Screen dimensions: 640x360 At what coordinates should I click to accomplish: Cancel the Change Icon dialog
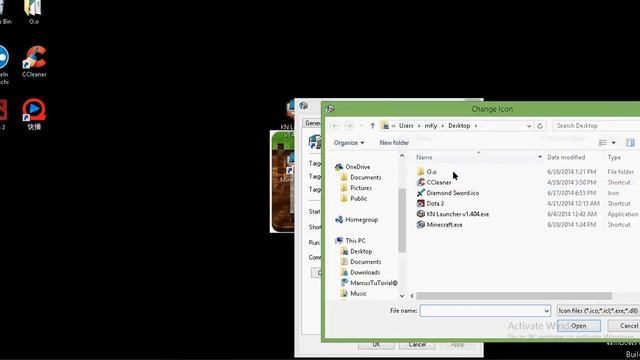(x=624, y=325)
